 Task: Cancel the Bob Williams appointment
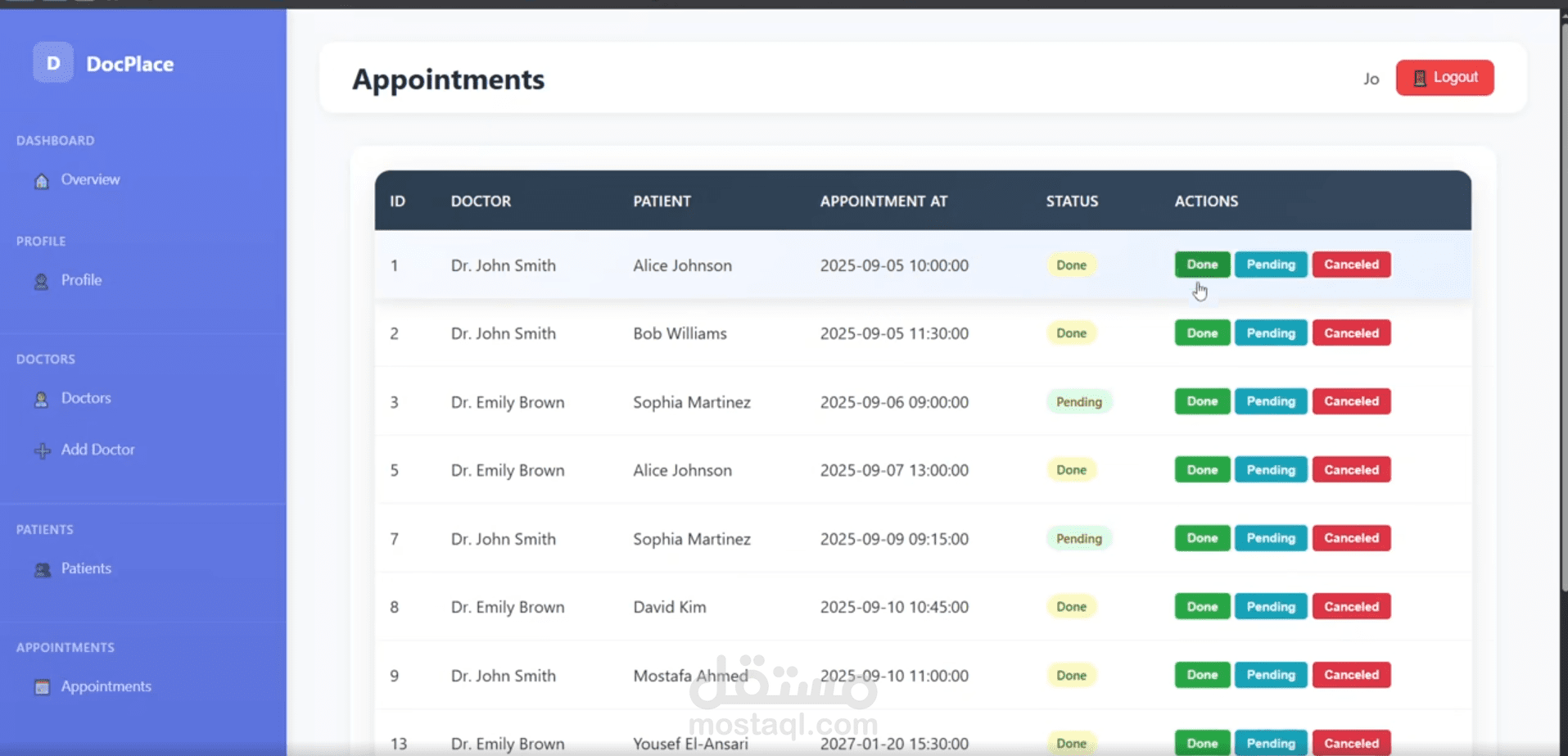point(1351,333)
